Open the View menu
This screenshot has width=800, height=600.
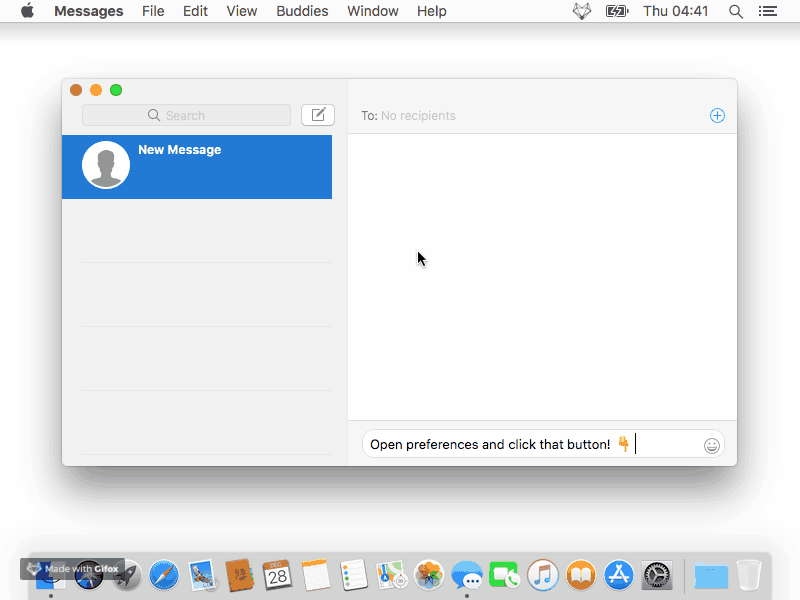[242, 11]
